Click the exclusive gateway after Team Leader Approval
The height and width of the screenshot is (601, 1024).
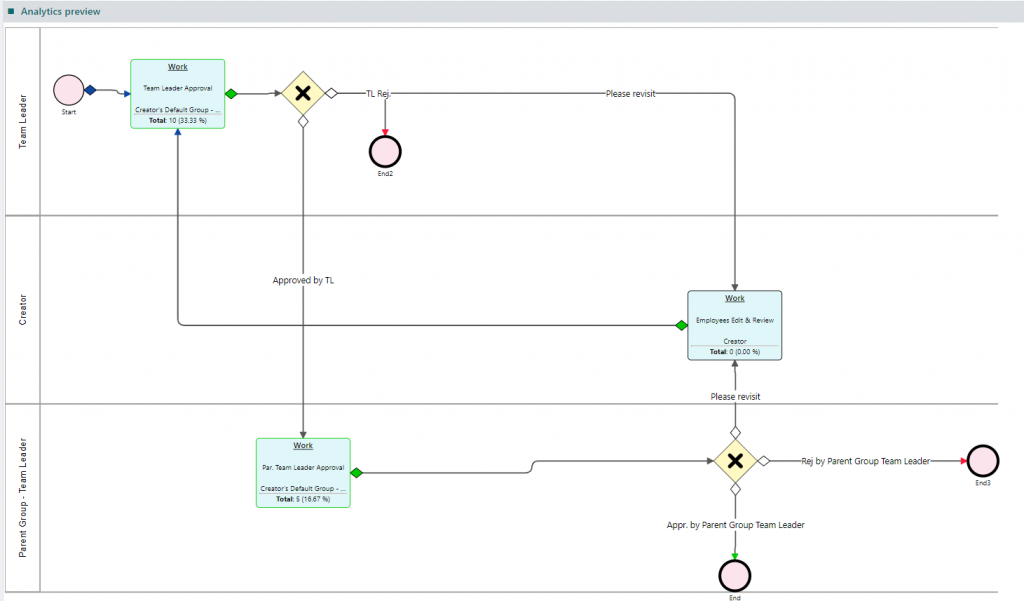303,92
